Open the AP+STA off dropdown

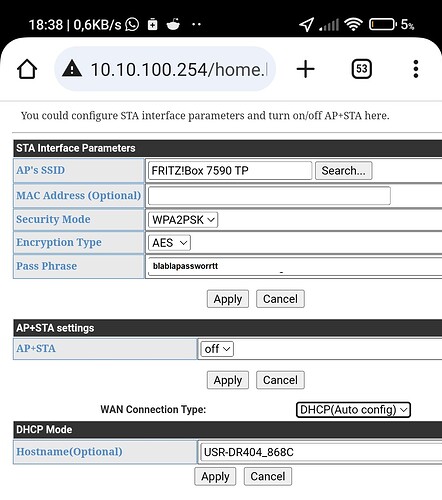pos(217,349)
